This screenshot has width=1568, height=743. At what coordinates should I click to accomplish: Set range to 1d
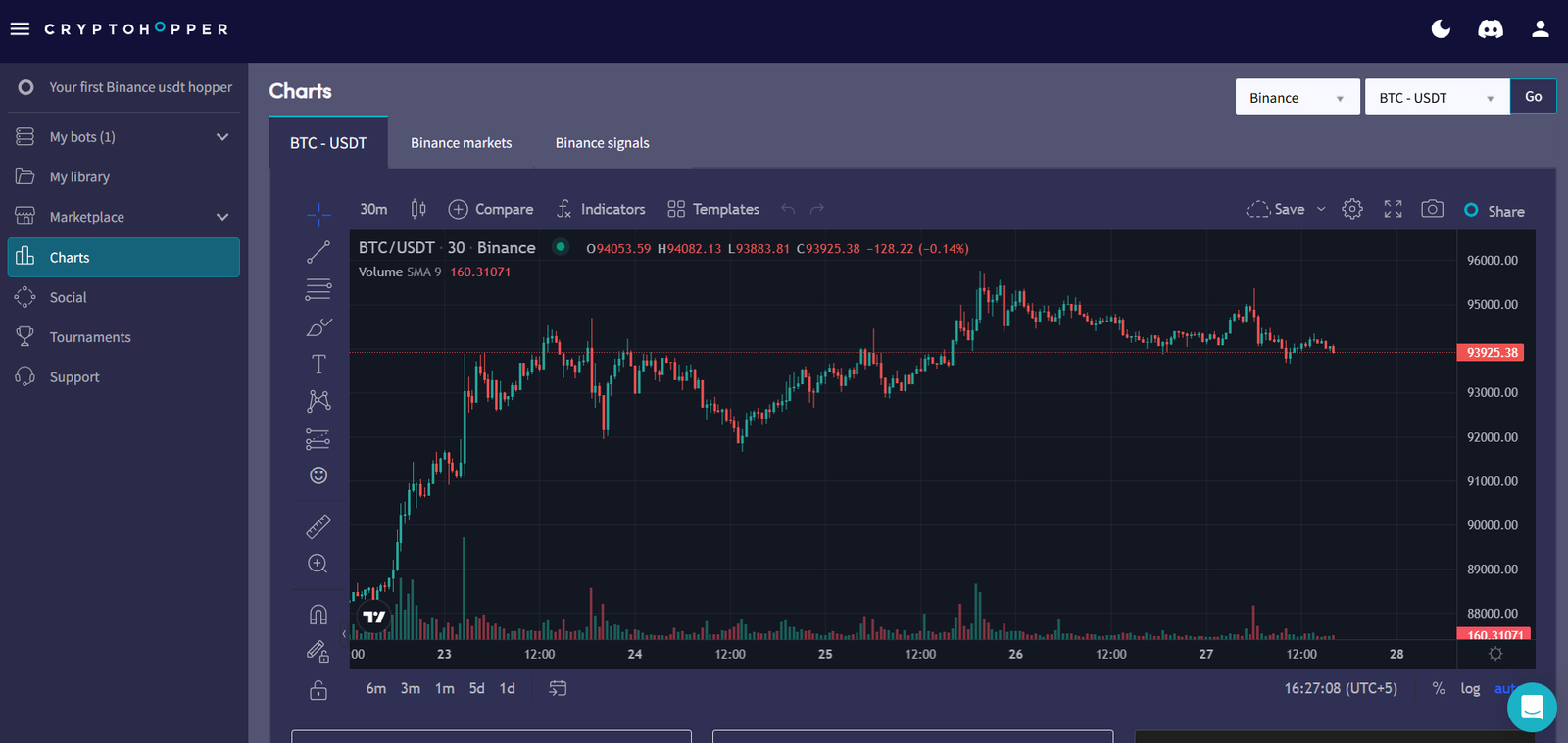point(508,688)
